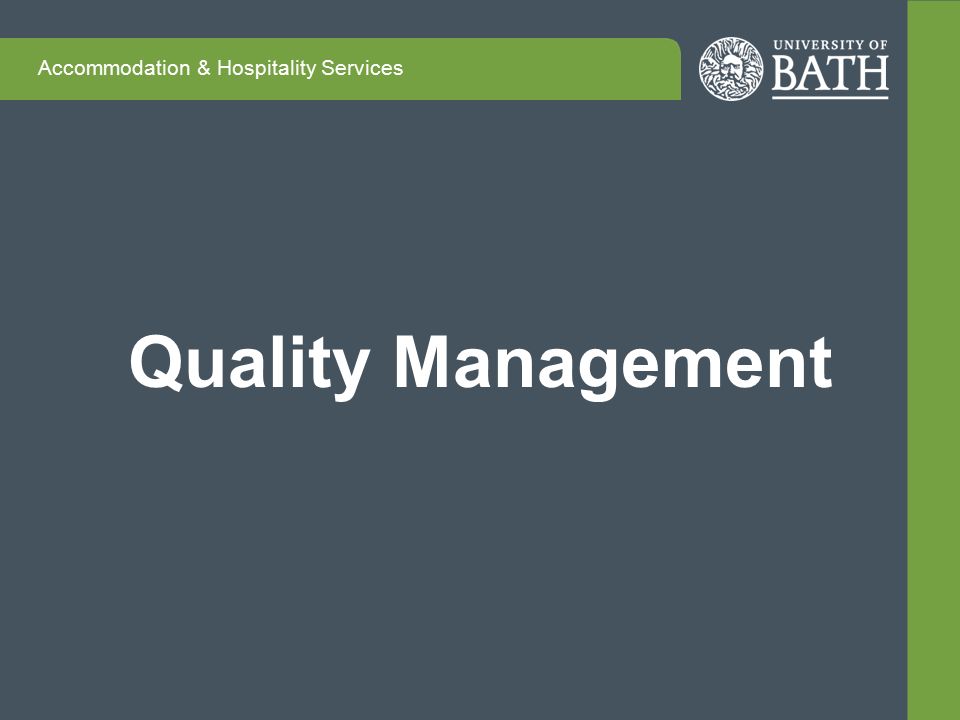Click the University of Bath crest logo
Image resolution: width=960 pixels, height=720 pixels.
pos(731,69)
